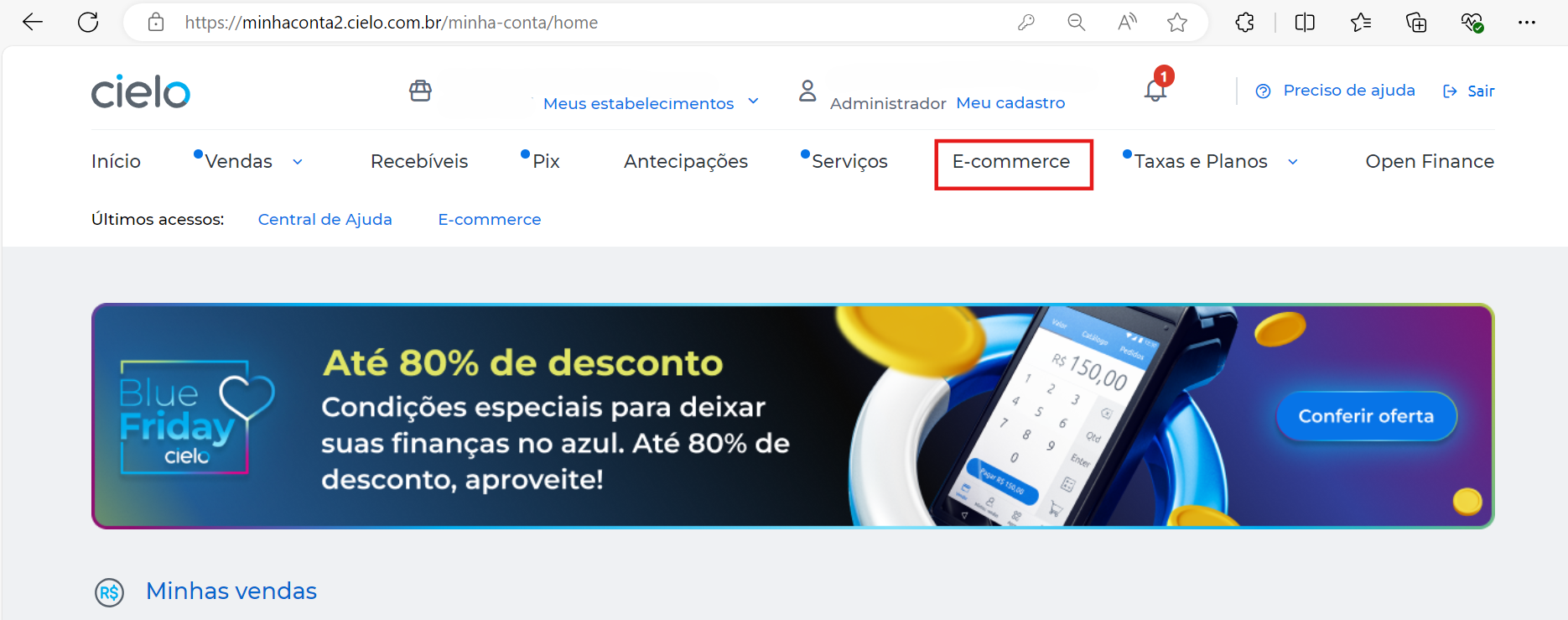The image size is (1568, 620).
Task: Select the Recebíveis menu item
Action: (419, 161)
